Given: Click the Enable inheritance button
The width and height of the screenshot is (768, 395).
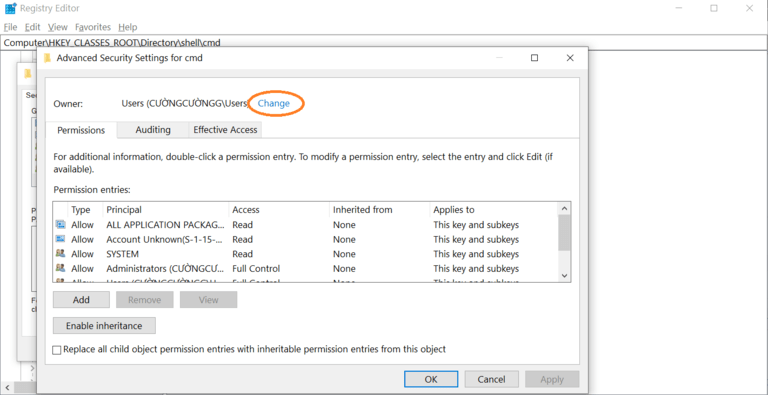Looking at the screenshot, I should (104, 326).
